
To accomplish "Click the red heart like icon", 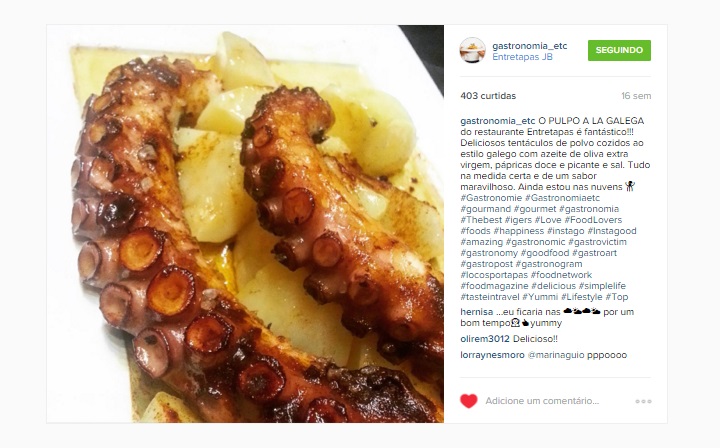I will 469,401.
